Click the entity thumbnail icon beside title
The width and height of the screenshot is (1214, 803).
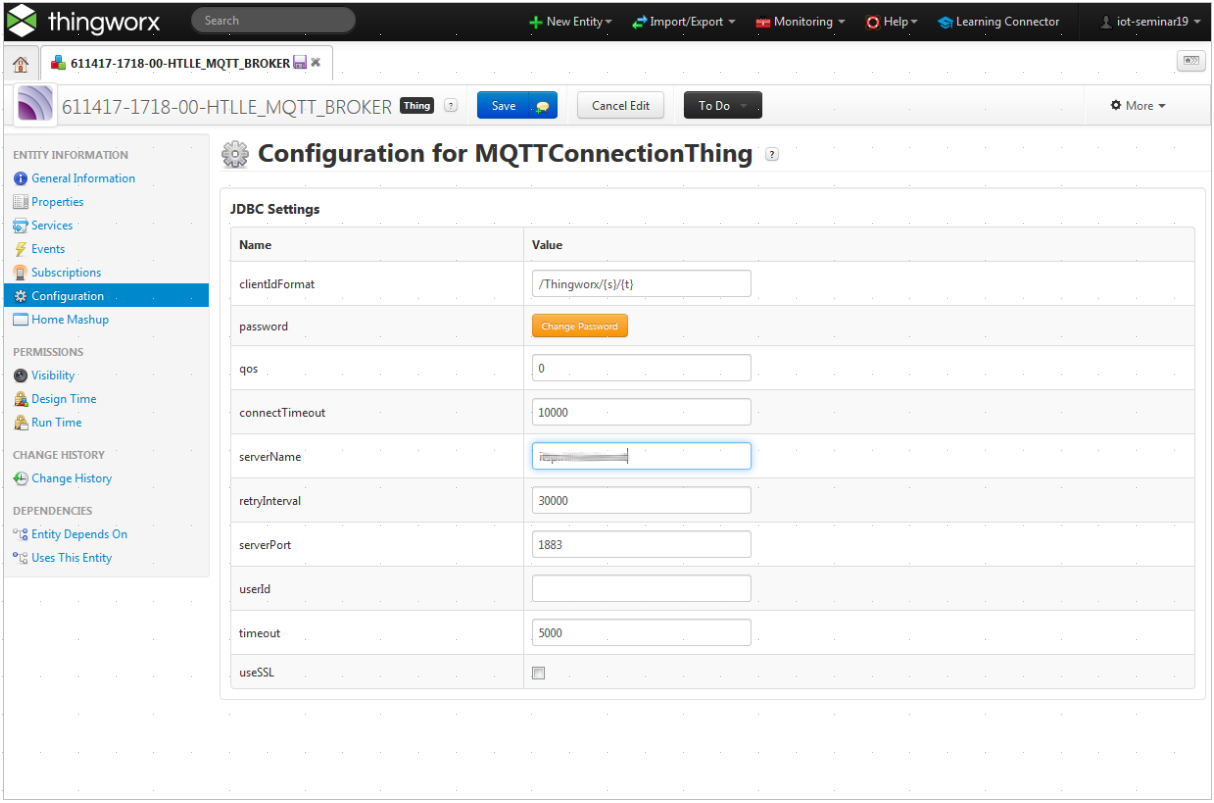36,104
